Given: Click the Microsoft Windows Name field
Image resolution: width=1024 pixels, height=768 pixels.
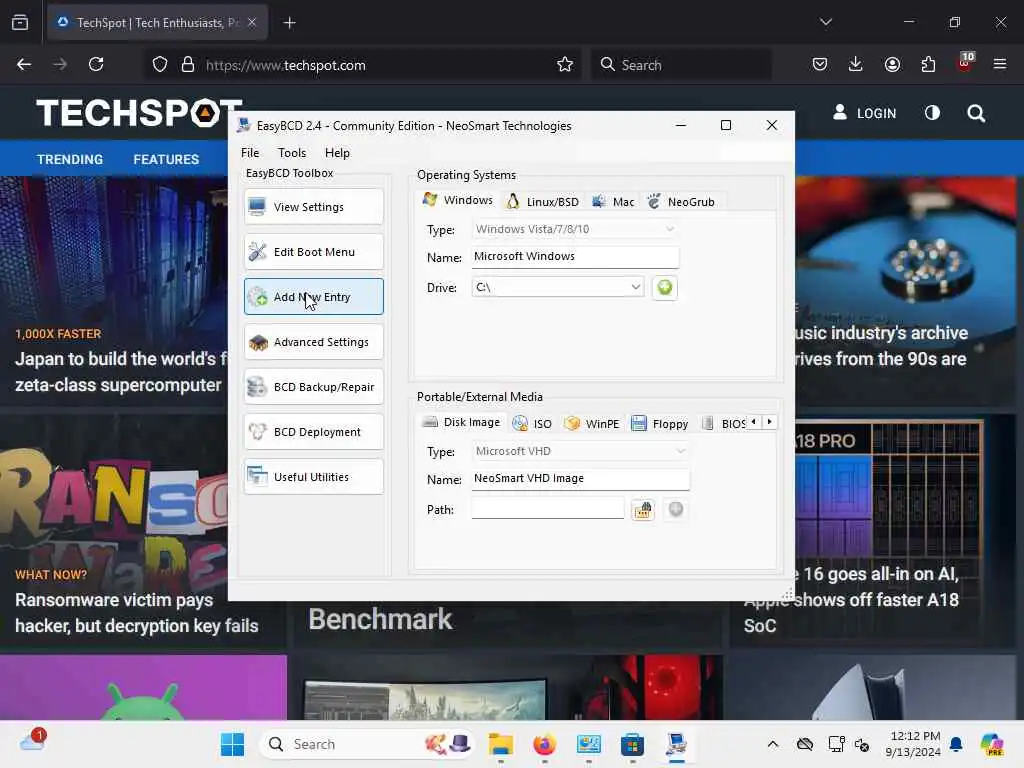Looking at the screenshot, I should tap(575, 257).
